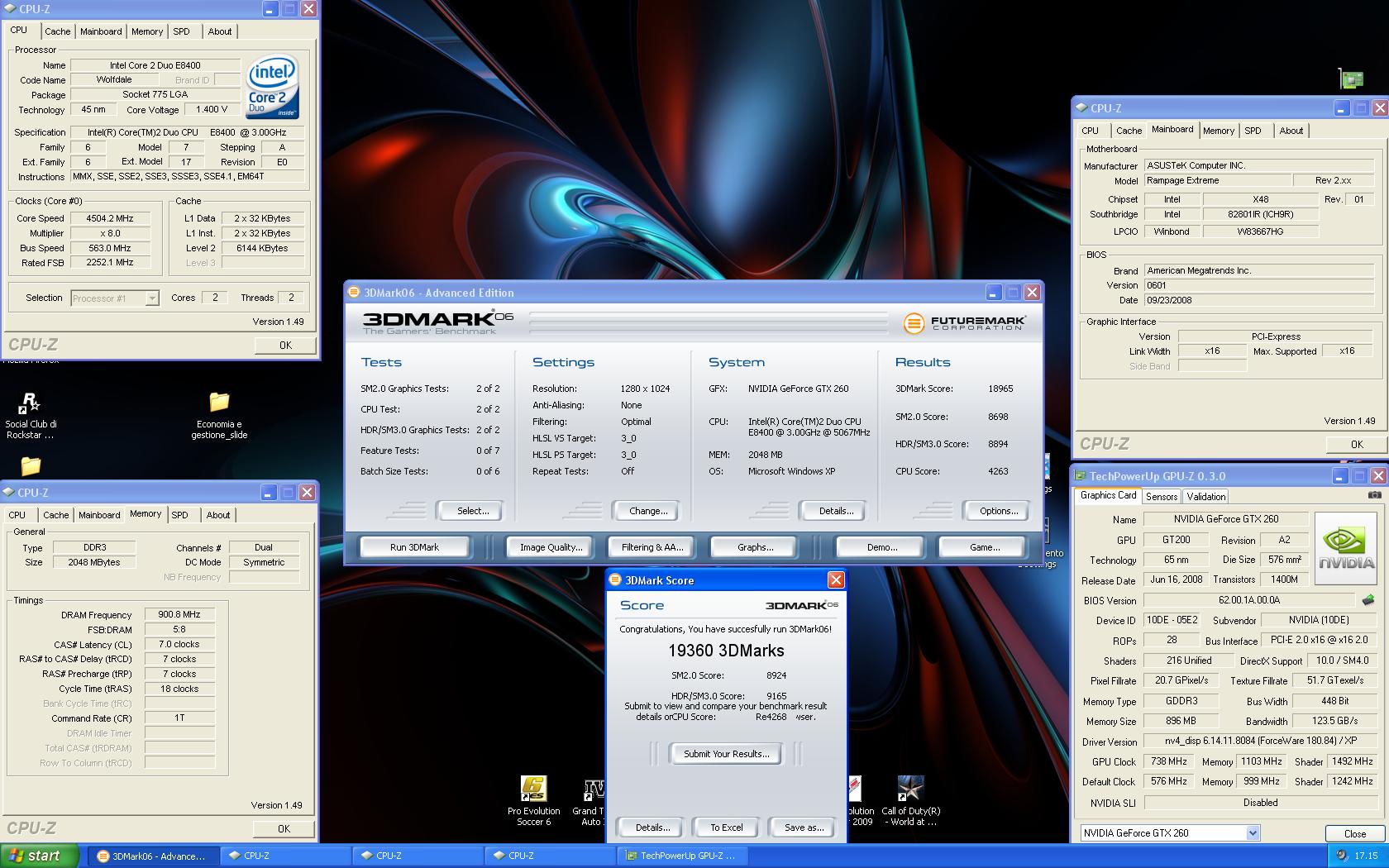1389x868 pixels.
Task: Open the Economia e gestione_slide folder
Action: (x=219, y=415)
